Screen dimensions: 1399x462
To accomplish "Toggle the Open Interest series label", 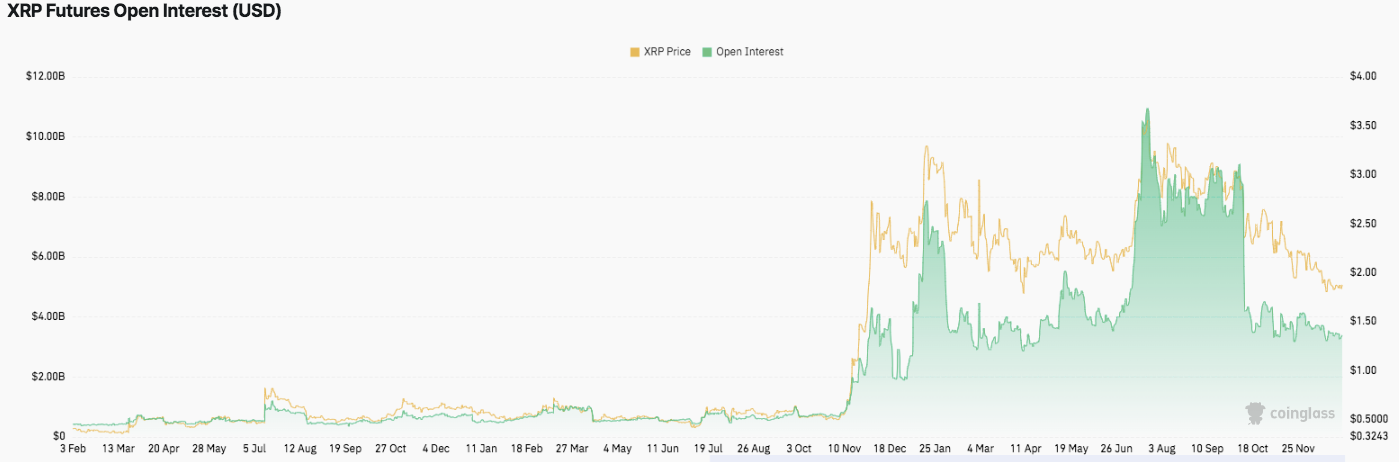I will pyautogui.click(x=750, y=52).
